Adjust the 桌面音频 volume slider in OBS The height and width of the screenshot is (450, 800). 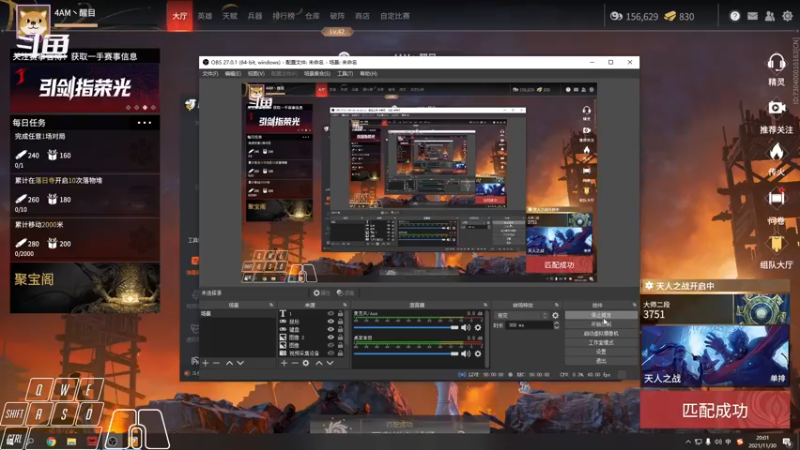(x=406, y=353)
